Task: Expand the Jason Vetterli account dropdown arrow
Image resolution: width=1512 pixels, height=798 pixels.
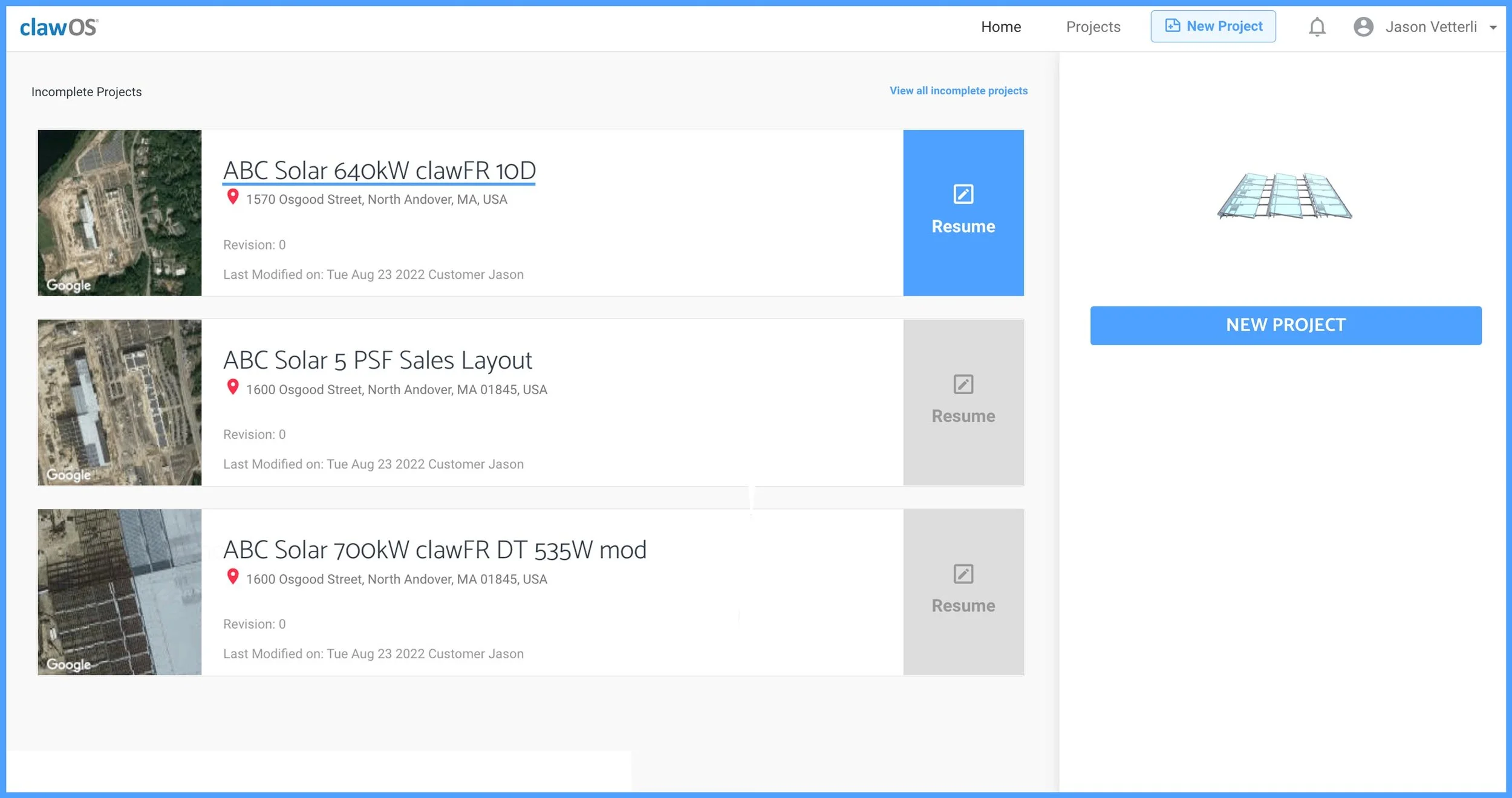Action: click(x=1493, y=28)
